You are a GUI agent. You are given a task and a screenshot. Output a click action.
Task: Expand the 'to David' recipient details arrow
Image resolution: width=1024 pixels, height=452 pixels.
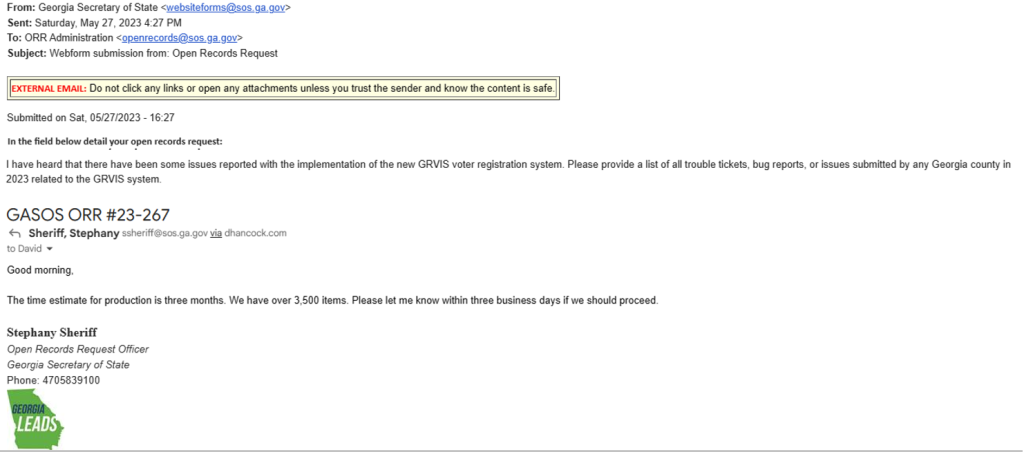tap(48, 249)
